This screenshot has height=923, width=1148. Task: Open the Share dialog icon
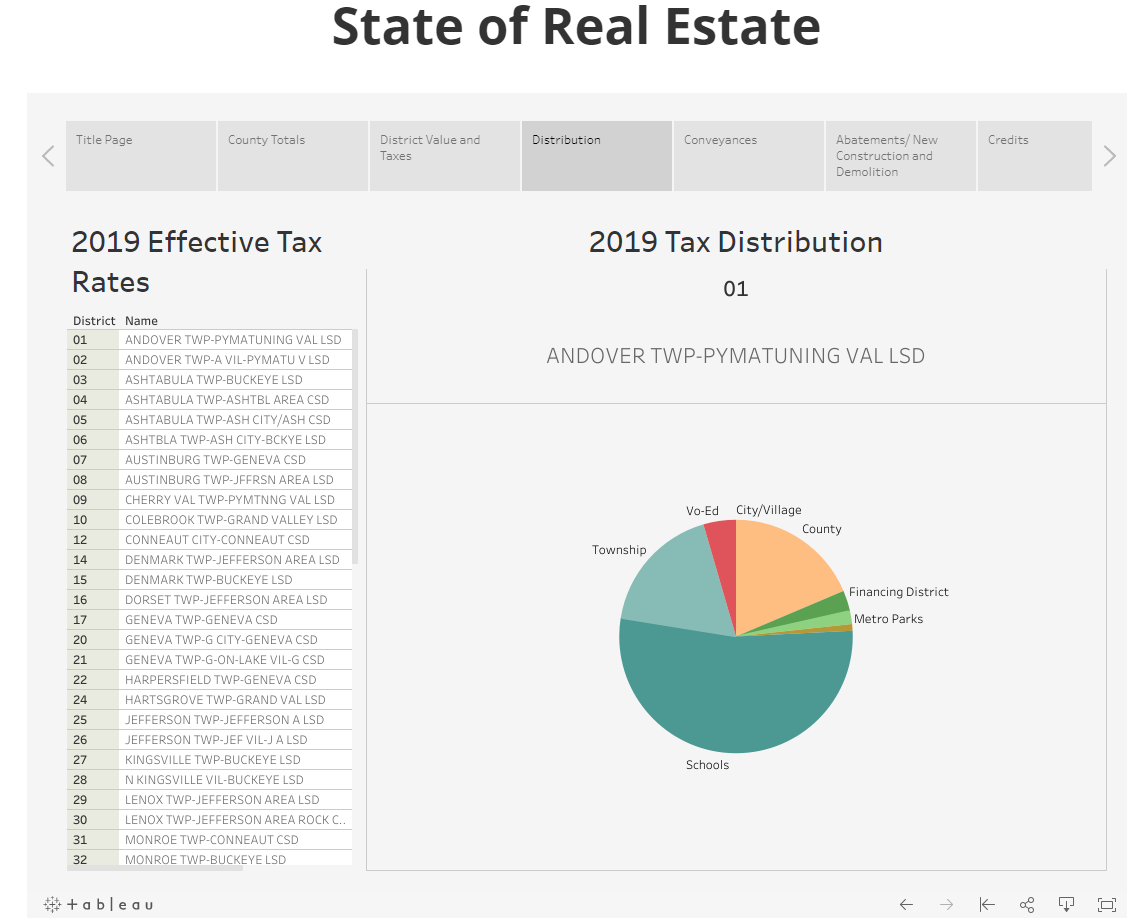tap(1027, 904)
